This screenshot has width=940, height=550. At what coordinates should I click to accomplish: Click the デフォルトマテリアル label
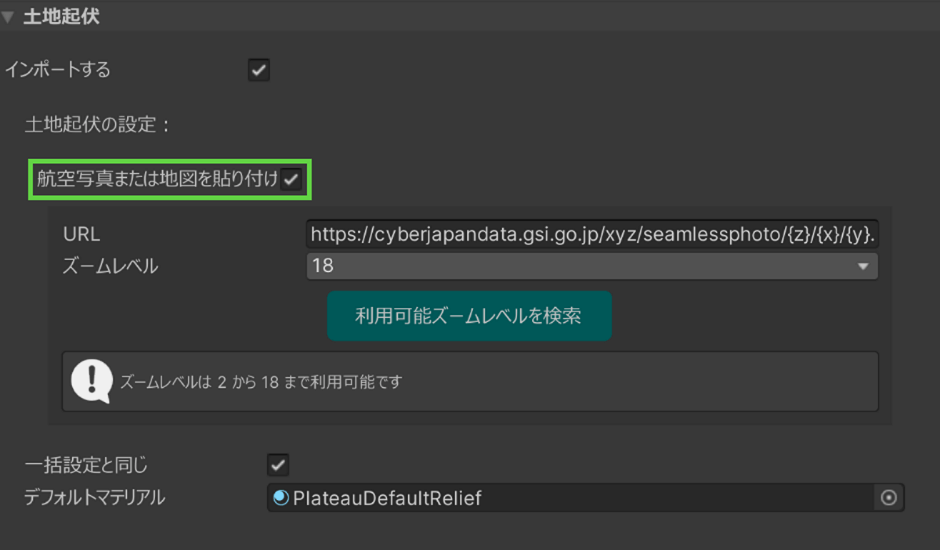94,497
